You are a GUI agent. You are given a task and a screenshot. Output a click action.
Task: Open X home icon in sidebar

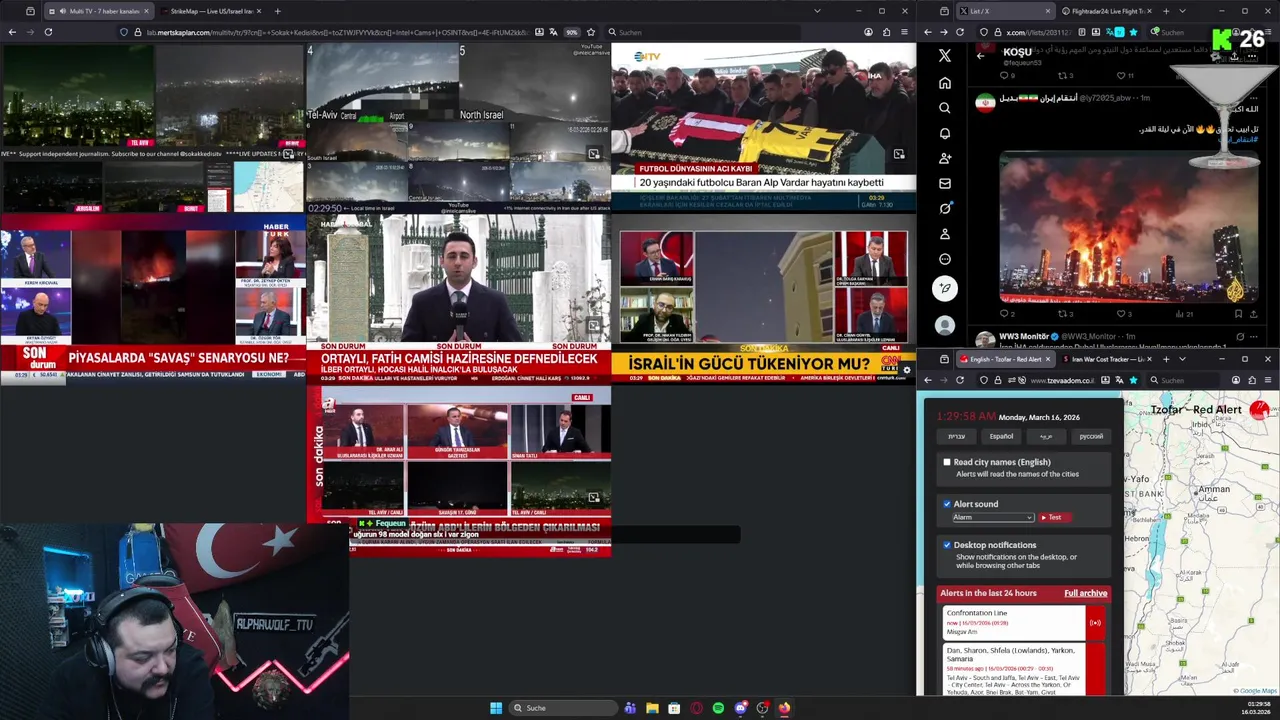tap(945, 83)
